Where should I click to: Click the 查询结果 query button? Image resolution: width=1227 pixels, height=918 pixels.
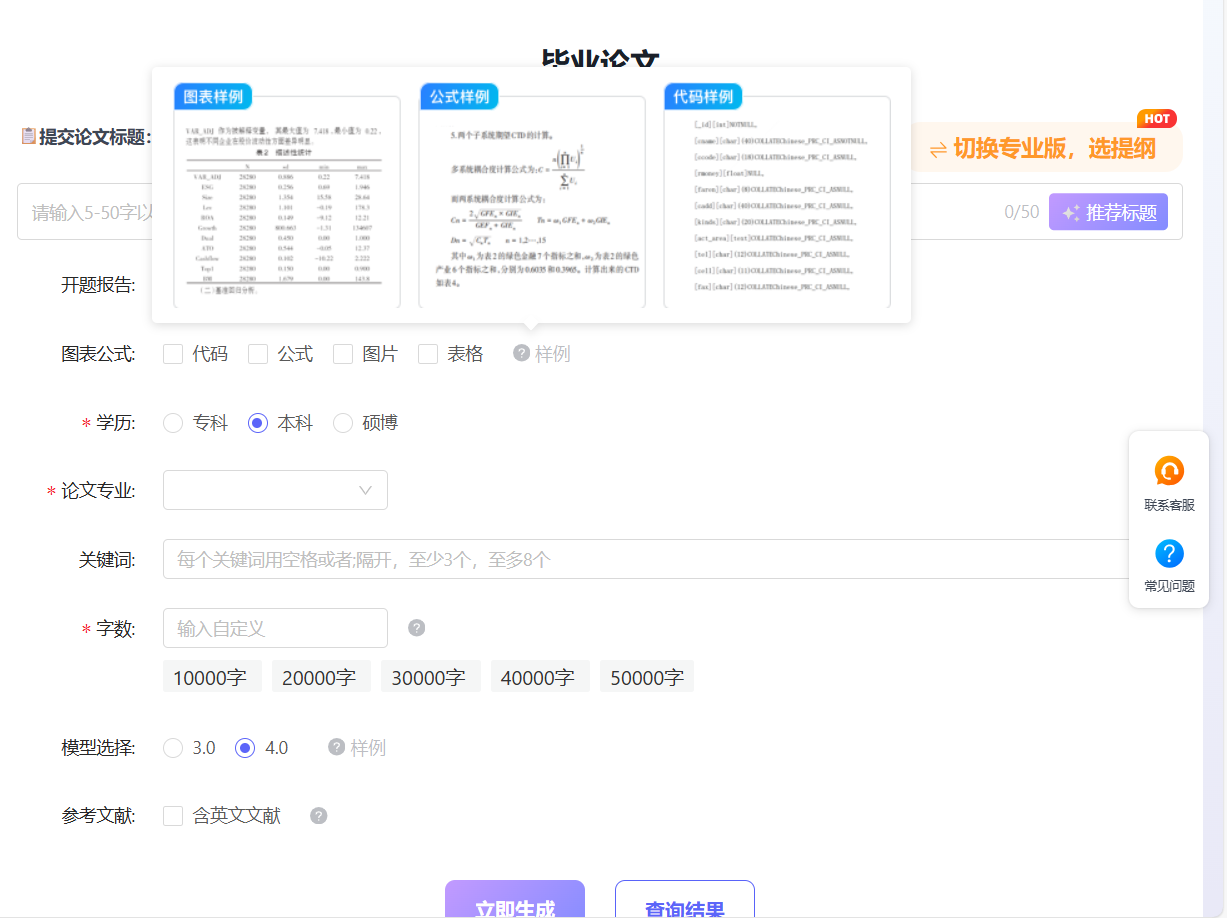tap(684, 901)
